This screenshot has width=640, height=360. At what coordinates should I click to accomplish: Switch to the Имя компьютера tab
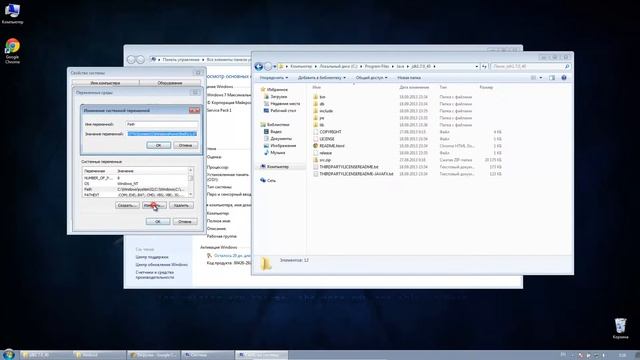105,83
